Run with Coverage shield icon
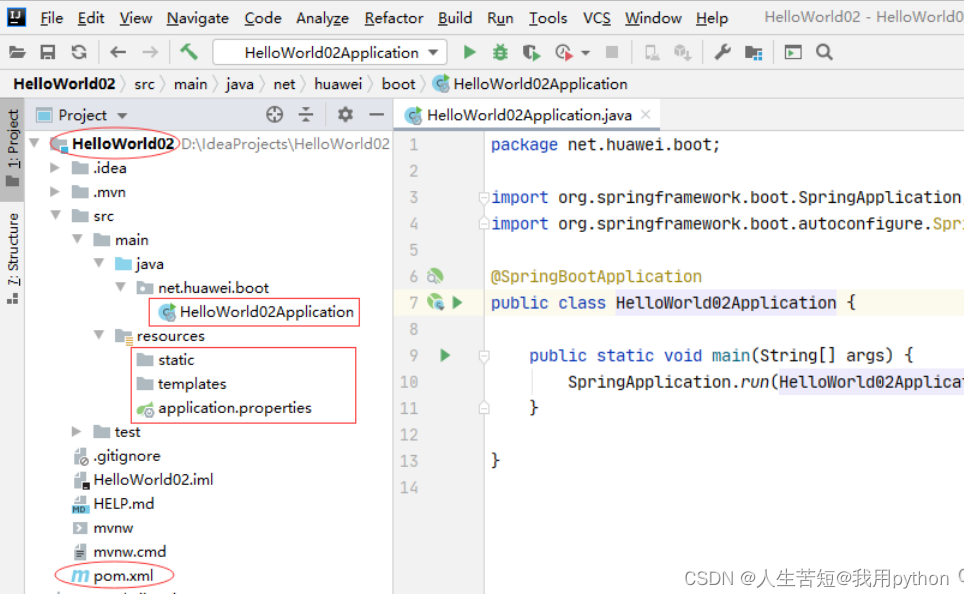This screenshot has width=964, height=598. (531, 53)
